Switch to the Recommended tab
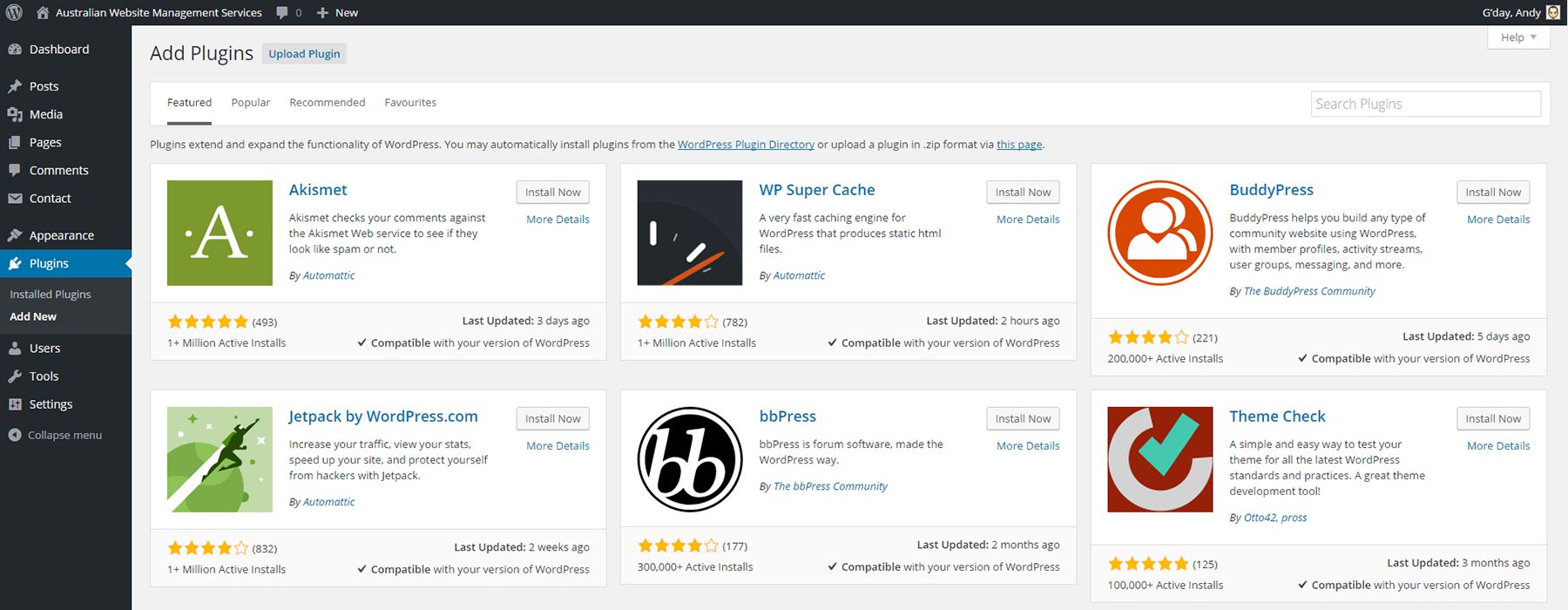The height and width of the screenshot is (610, 1568). tap(328, 103)
